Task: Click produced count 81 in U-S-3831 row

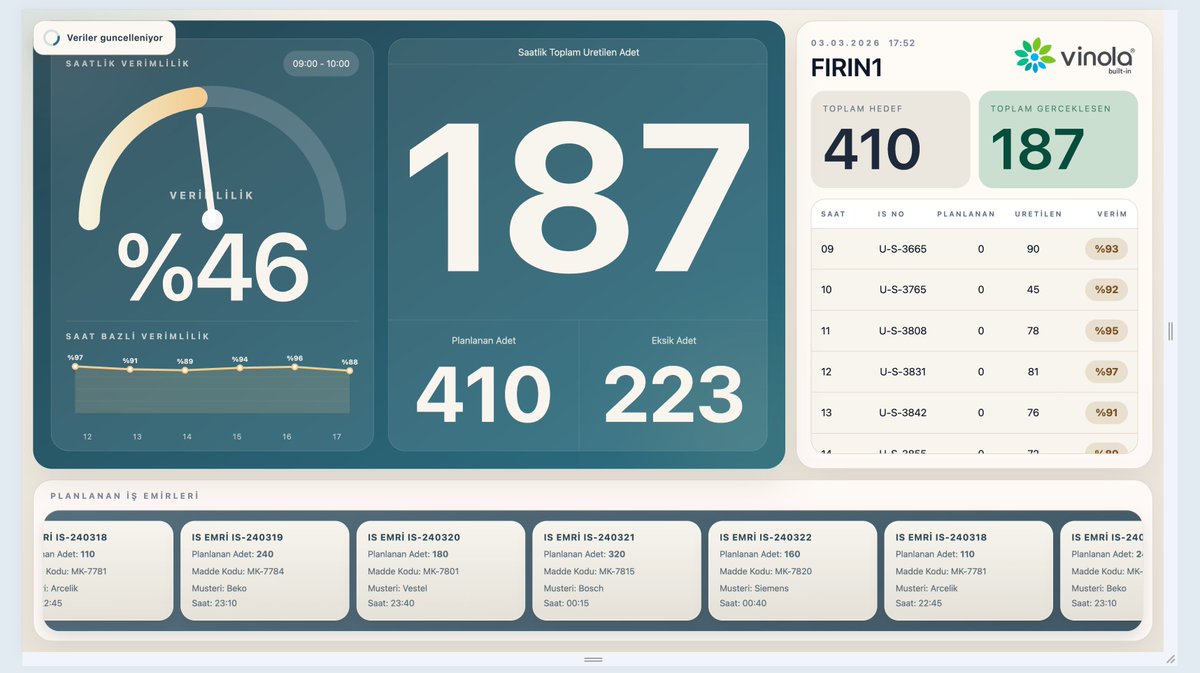Action: (1033, 372)
